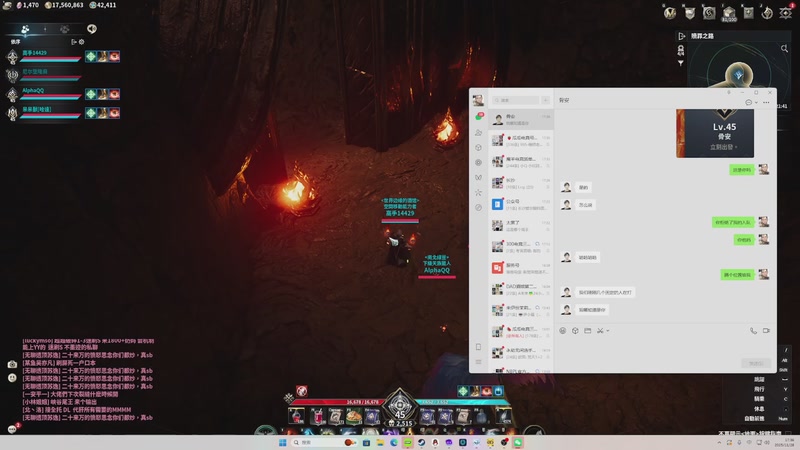Open the WeChat chats tab icon
Image resolution: width=800 pixels, height=450 pixels.
click(479, 117)
